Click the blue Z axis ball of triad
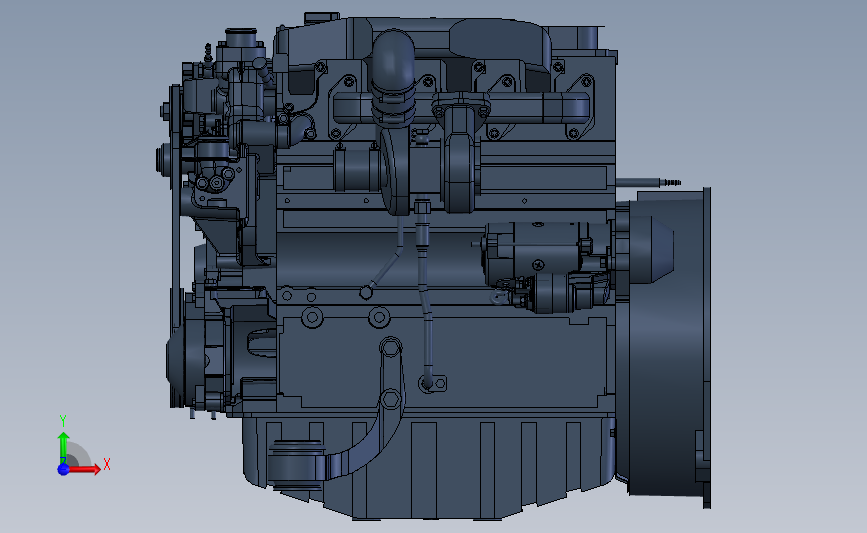 tap(63, 469)
